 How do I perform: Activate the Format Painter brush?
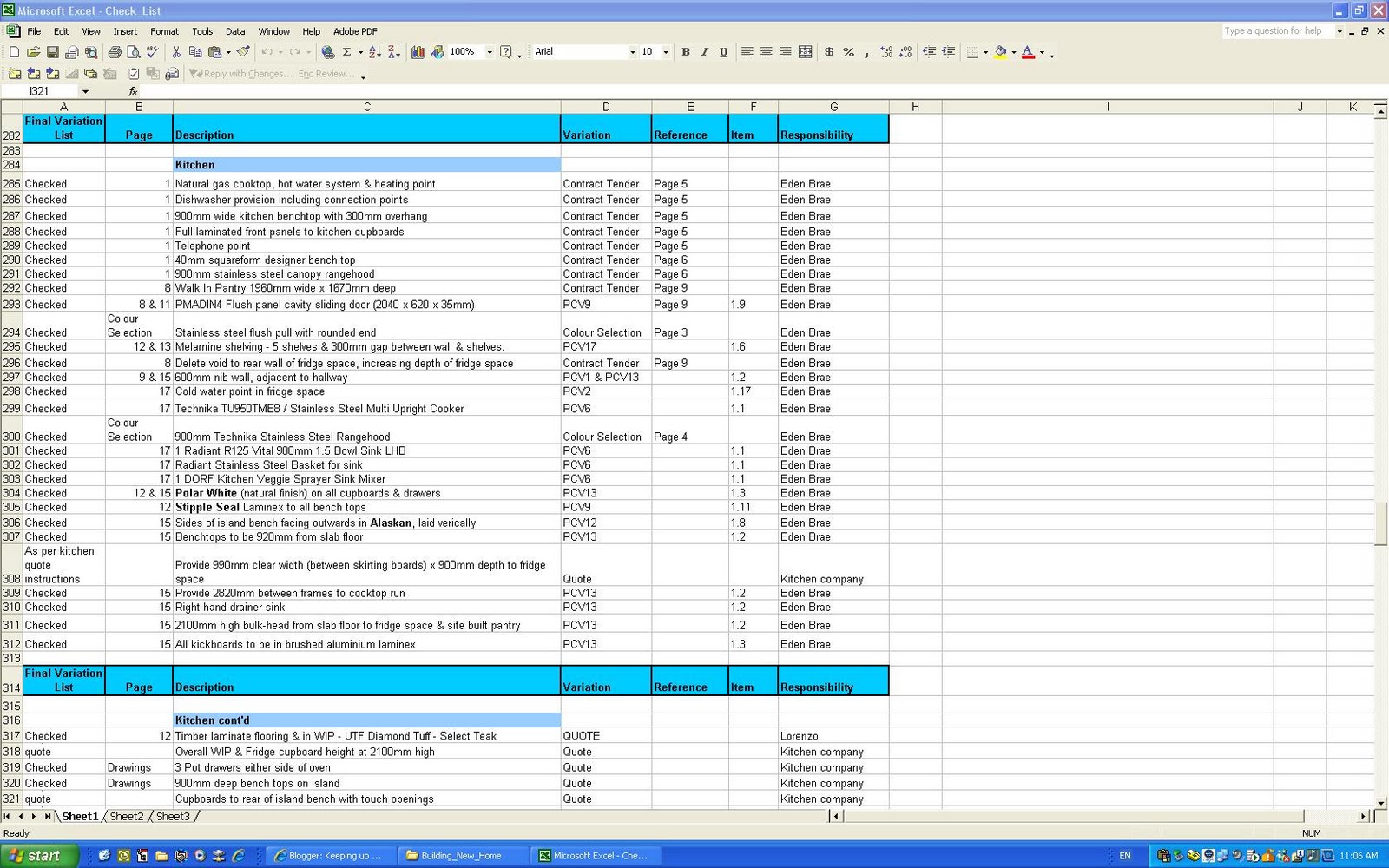point(243,52)
